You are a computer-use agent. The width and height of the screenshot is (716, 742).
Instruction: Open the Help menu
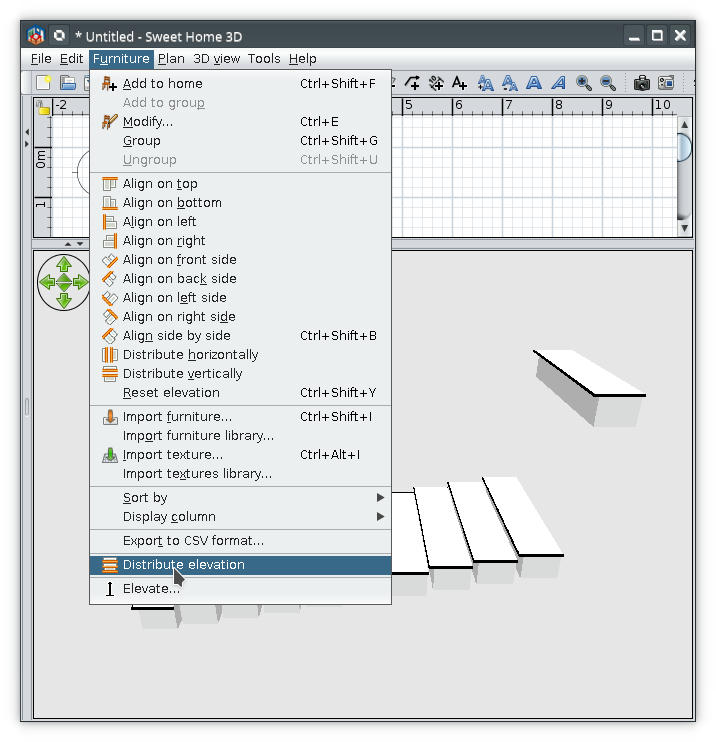click(x=302, y=59)
